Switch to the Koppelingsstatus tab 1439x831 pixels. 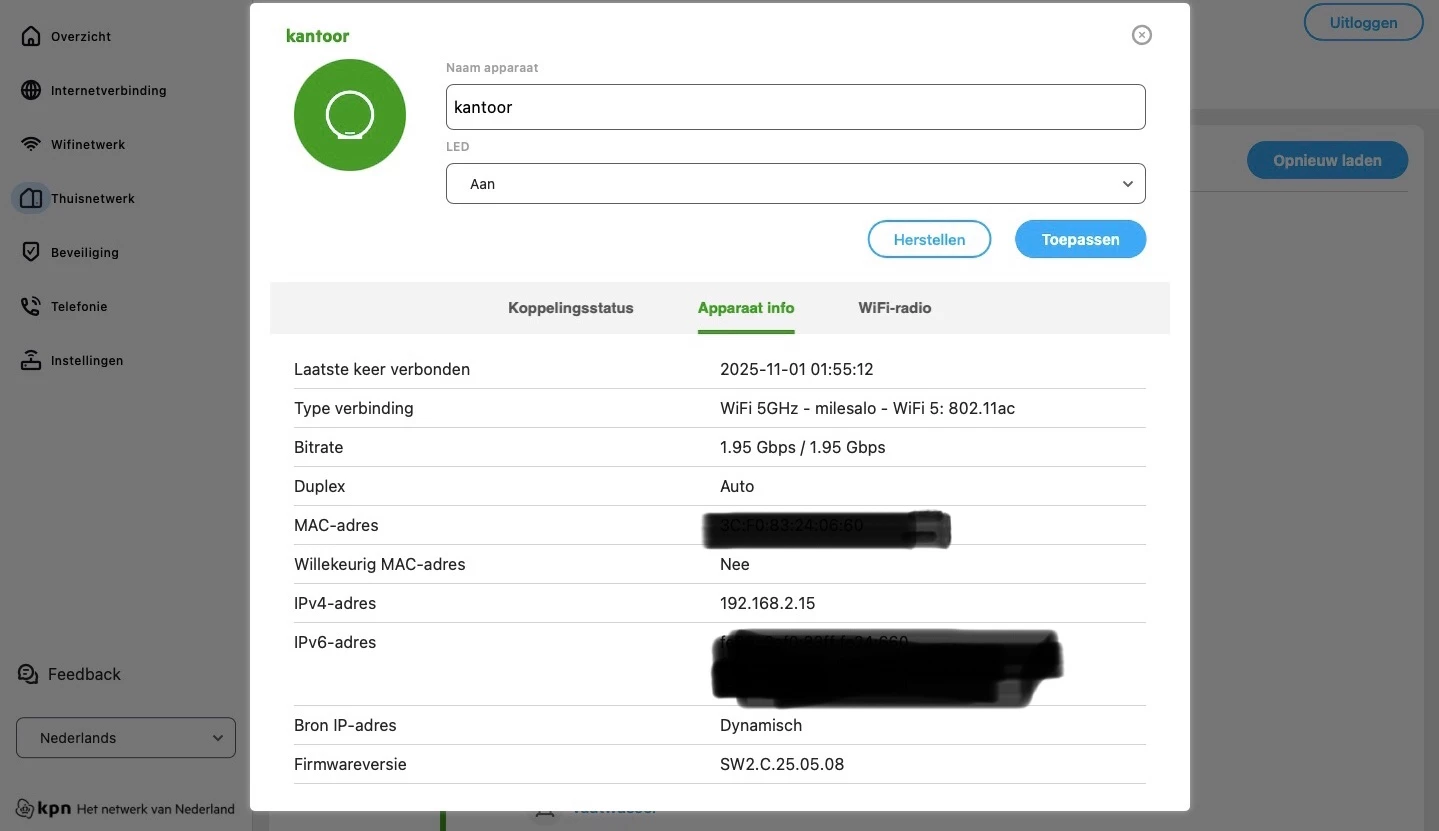[x=571, y=308]
